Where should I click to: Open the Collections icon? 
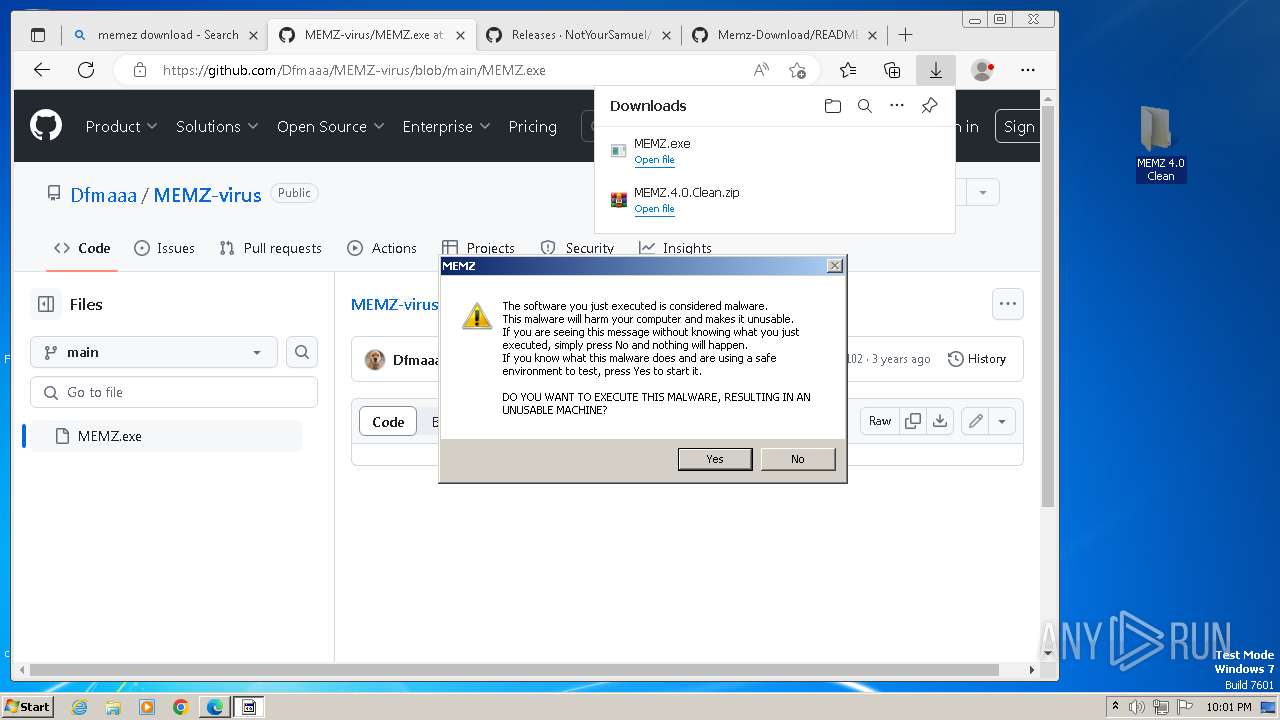892,70
